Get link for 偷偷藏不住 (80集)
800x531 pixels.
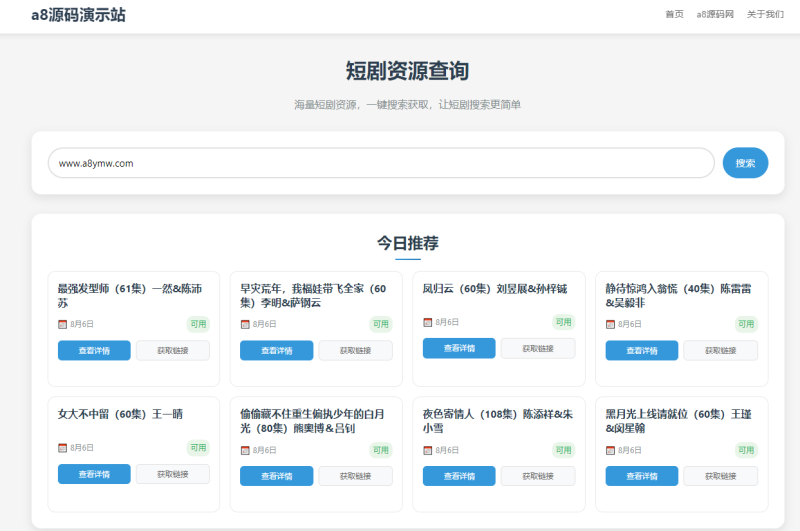pos(355,476)
